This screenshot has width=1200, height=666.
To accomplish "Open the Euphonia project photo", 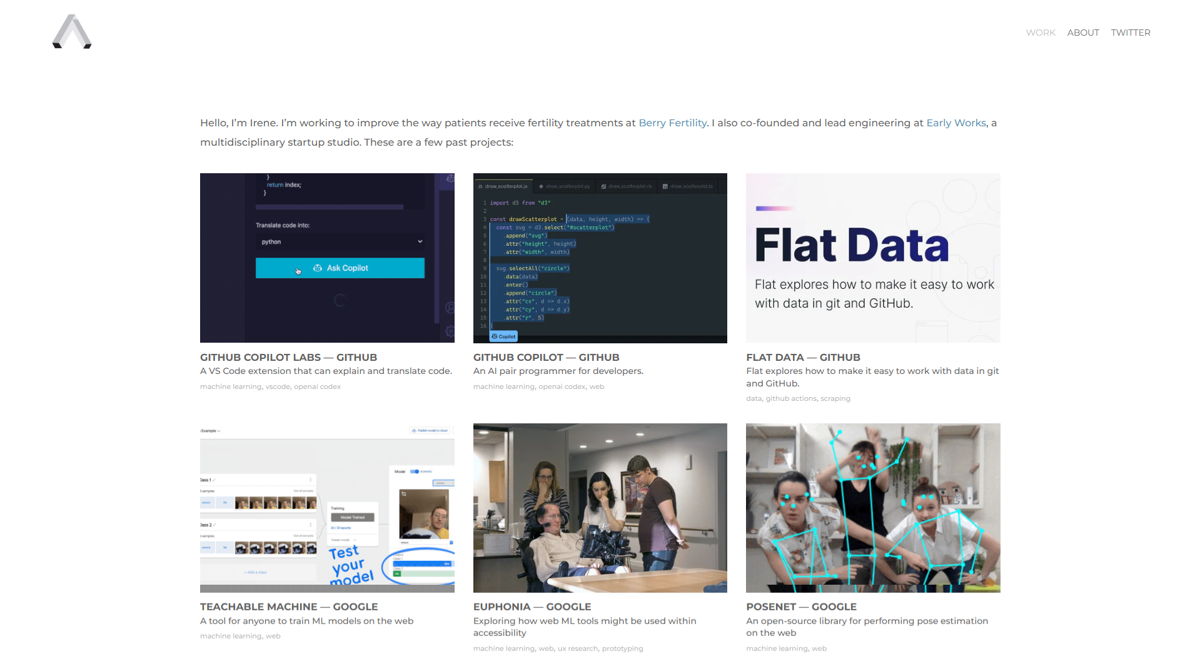I will click(x=600, y=508).
